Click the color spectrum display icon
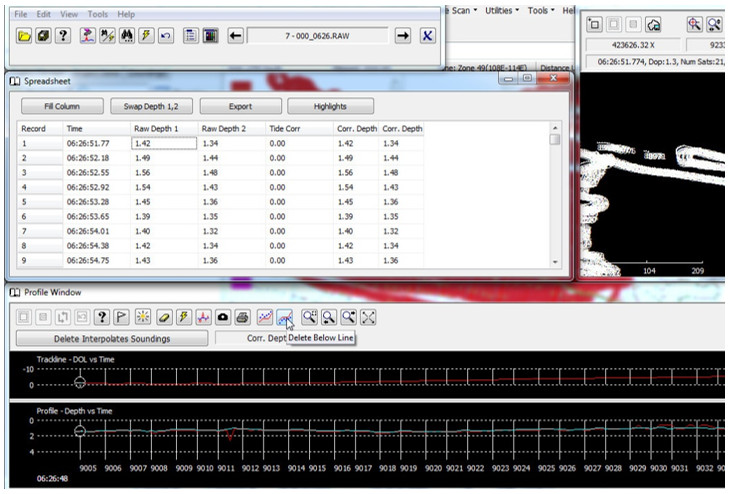This screenshot has width=731, height=494. coord(210,36)
